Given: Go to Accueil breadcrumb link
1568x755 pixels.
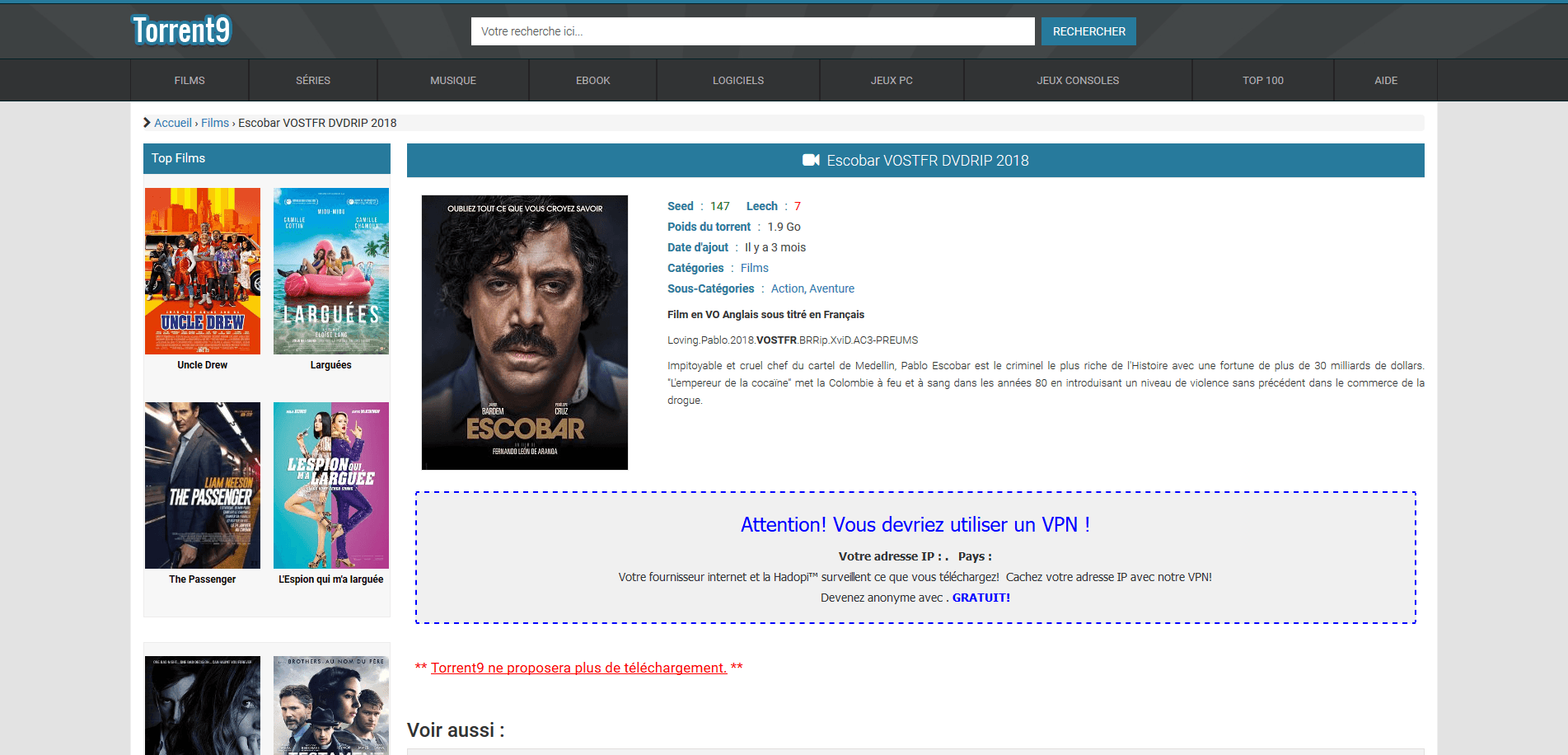Looking at the screenshot, I should tap(173, 123).
